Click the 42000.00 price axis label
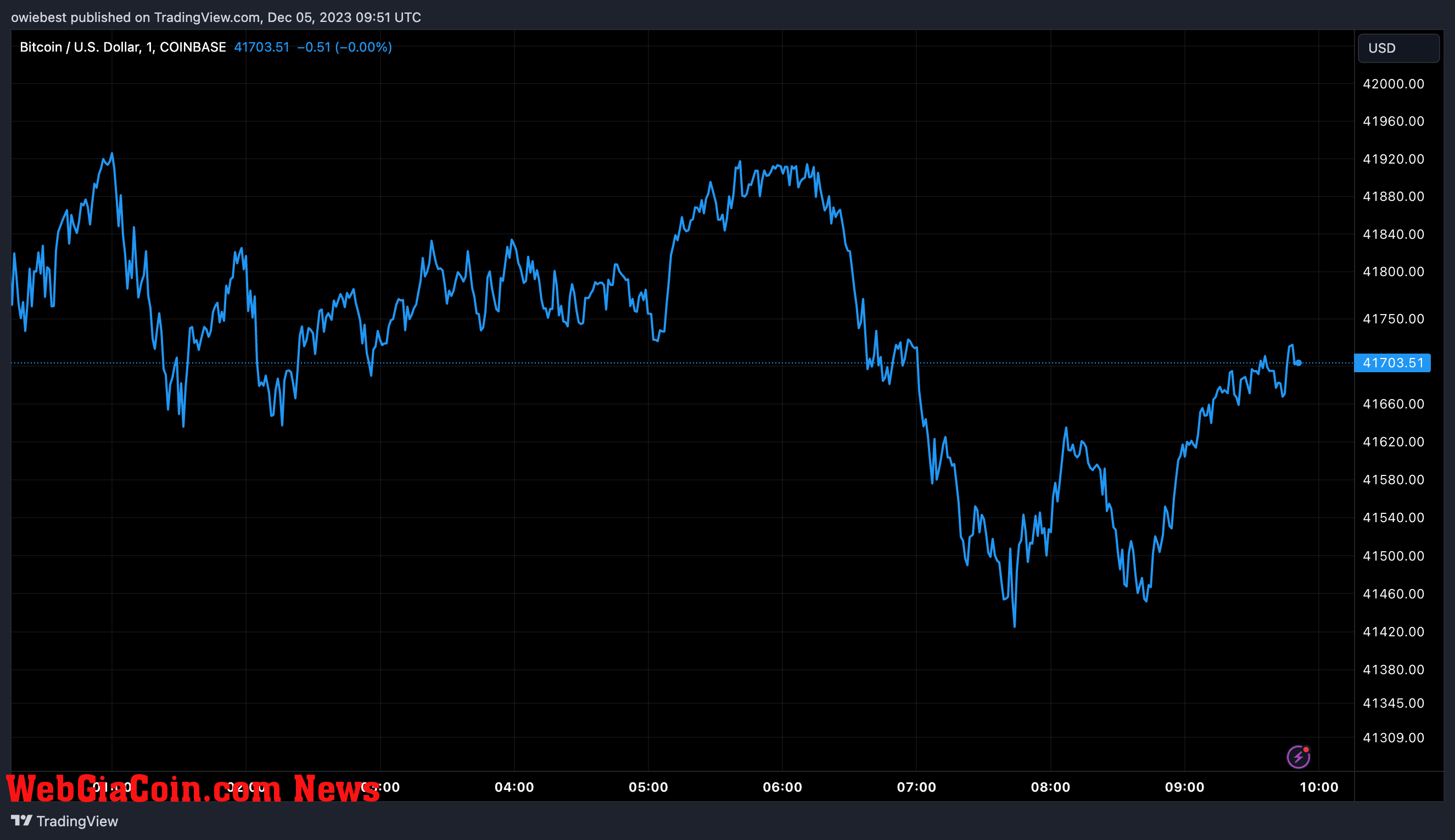 coord(1394,83)
